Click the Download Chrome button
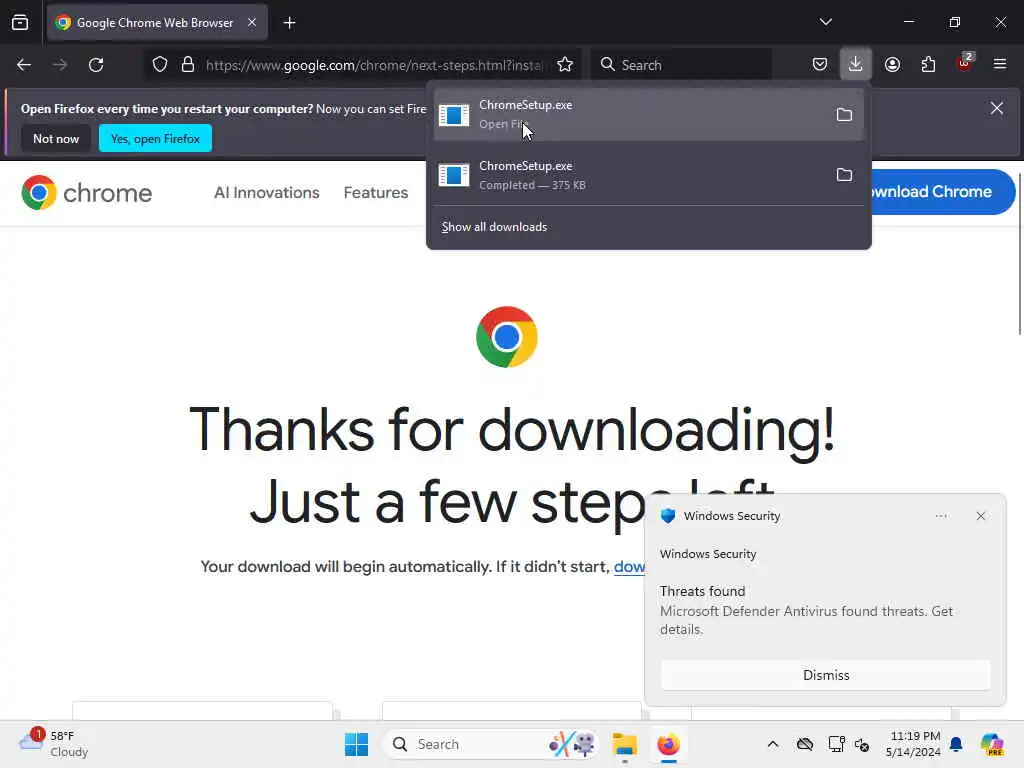This screenshot has height=768, width=1024. click(942, 192)
